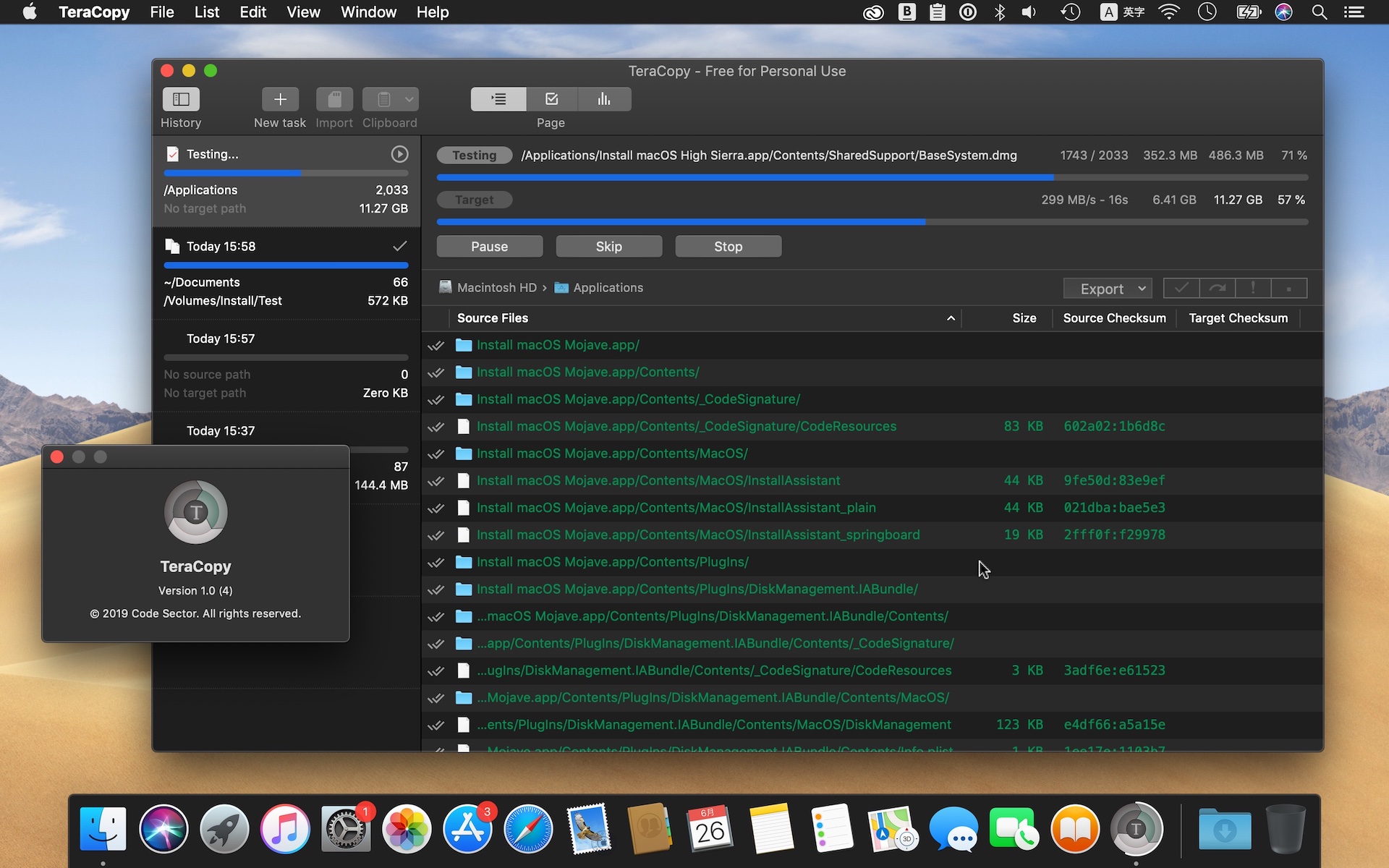Viewport: 1389px width, 868px height.
Task: Select the InstallAssistant_springboard row
Action: pyautogui.click(x=872, y=535)
